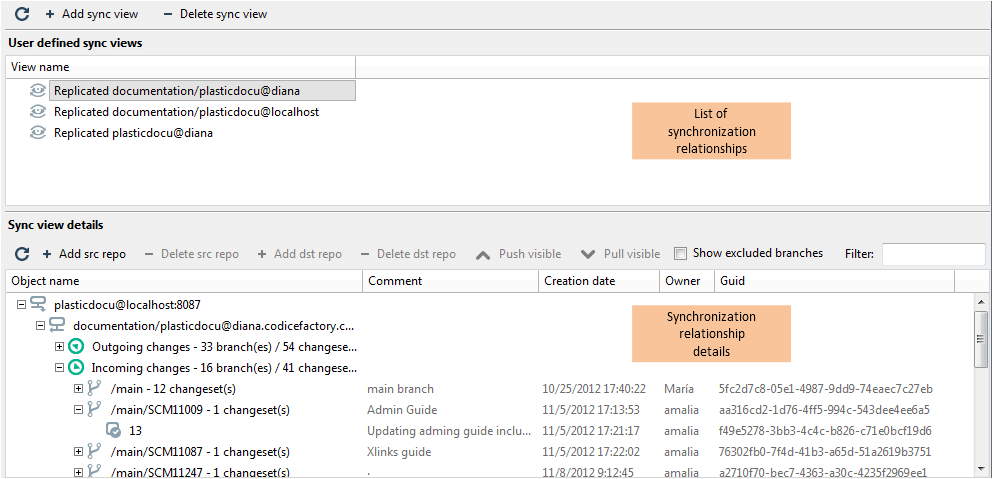This screenshot has width=992, height=479.
Task: Click changeset icon of changeset 13
Action: 114,430
